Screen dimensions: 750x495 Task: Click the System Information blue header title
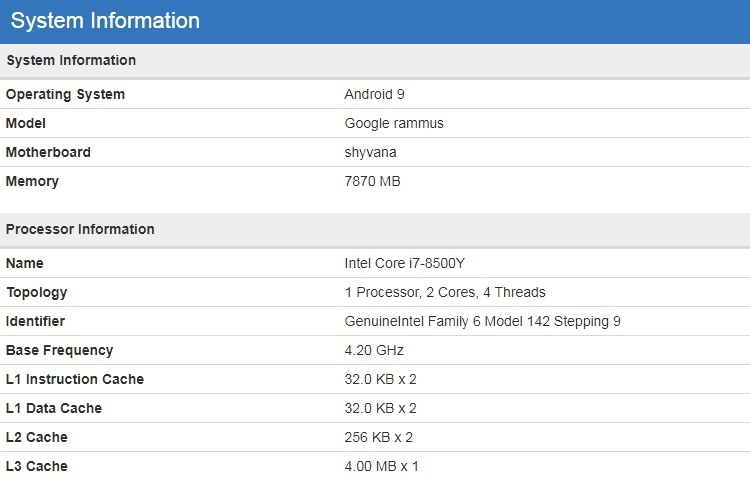pyautogui.click(x=105, y=21)
